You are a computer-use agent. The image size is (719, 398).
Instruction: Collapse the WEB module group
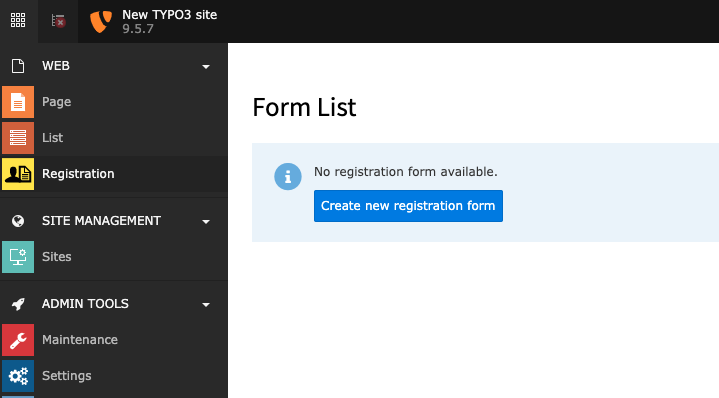[x=206, y=67]
